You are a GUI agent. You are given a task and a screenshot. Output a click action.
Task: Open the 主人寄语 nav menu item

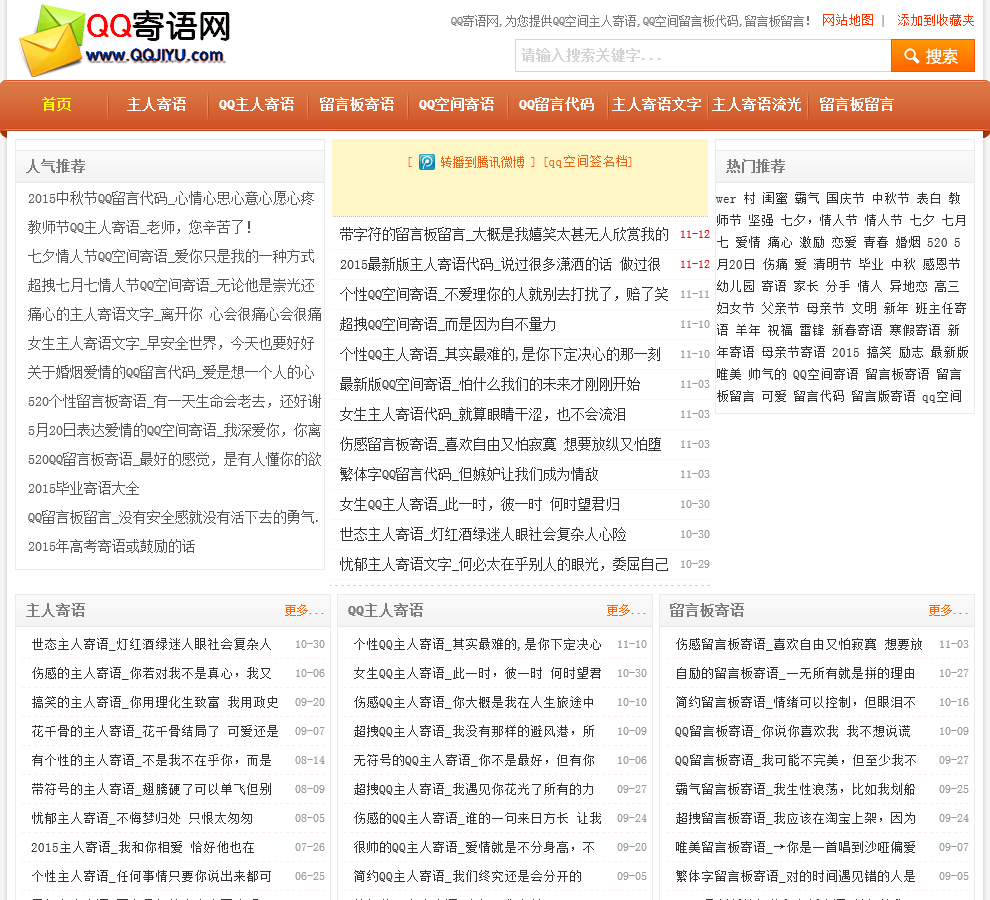coord(157,104)
